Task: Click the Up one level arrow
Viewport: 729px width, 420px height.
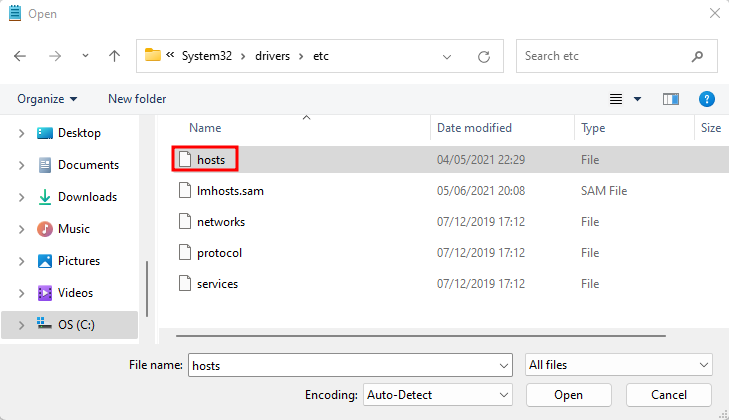Action: (114, 57)
